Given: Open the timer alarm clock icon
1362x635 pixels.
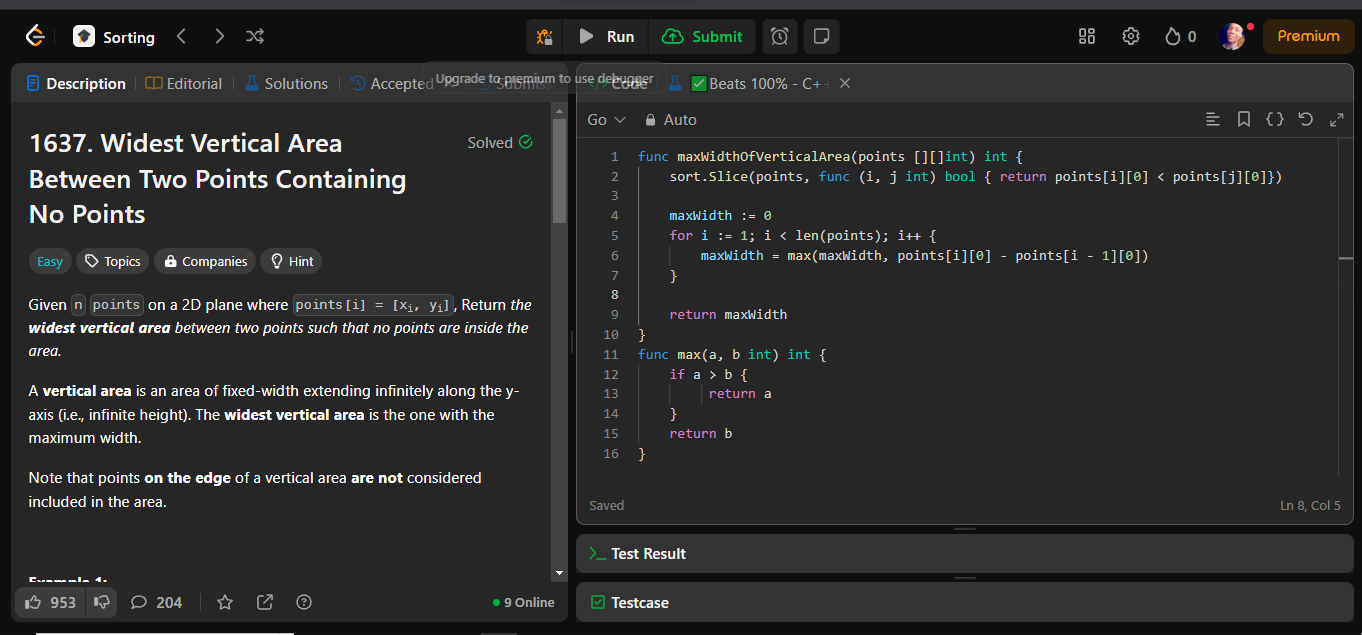Looking at the screenshot, I should [x=780, y=36].
